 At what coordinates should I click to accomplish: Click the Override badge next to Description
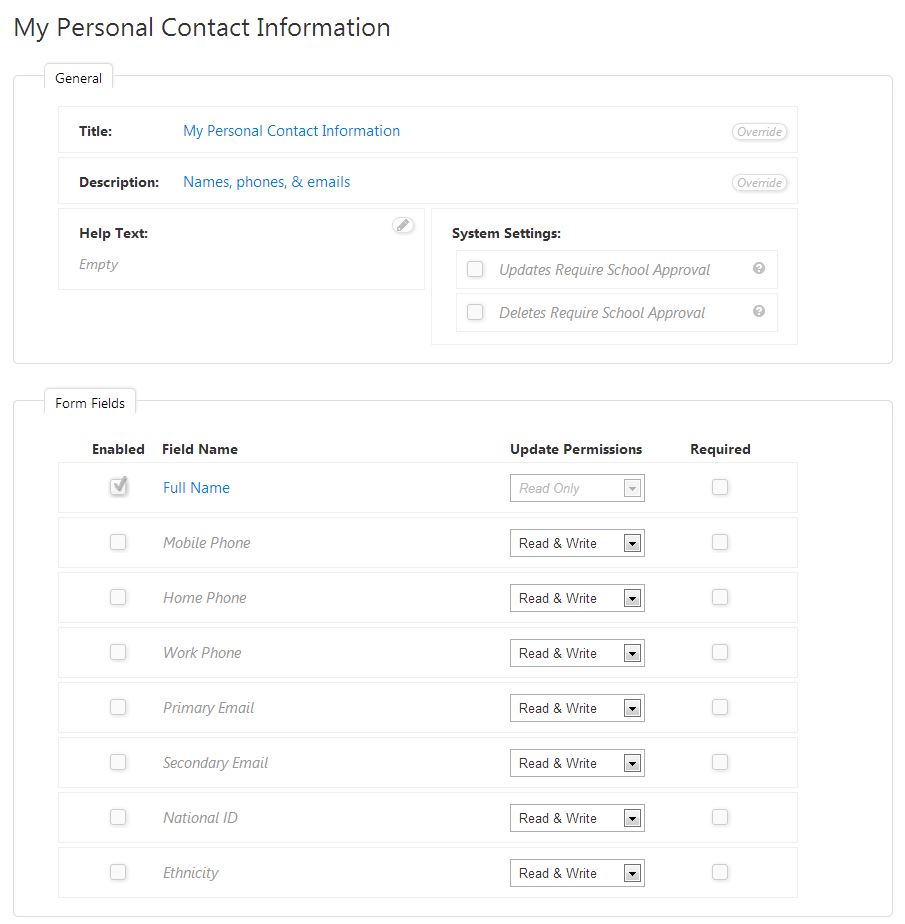coord(759,182)
